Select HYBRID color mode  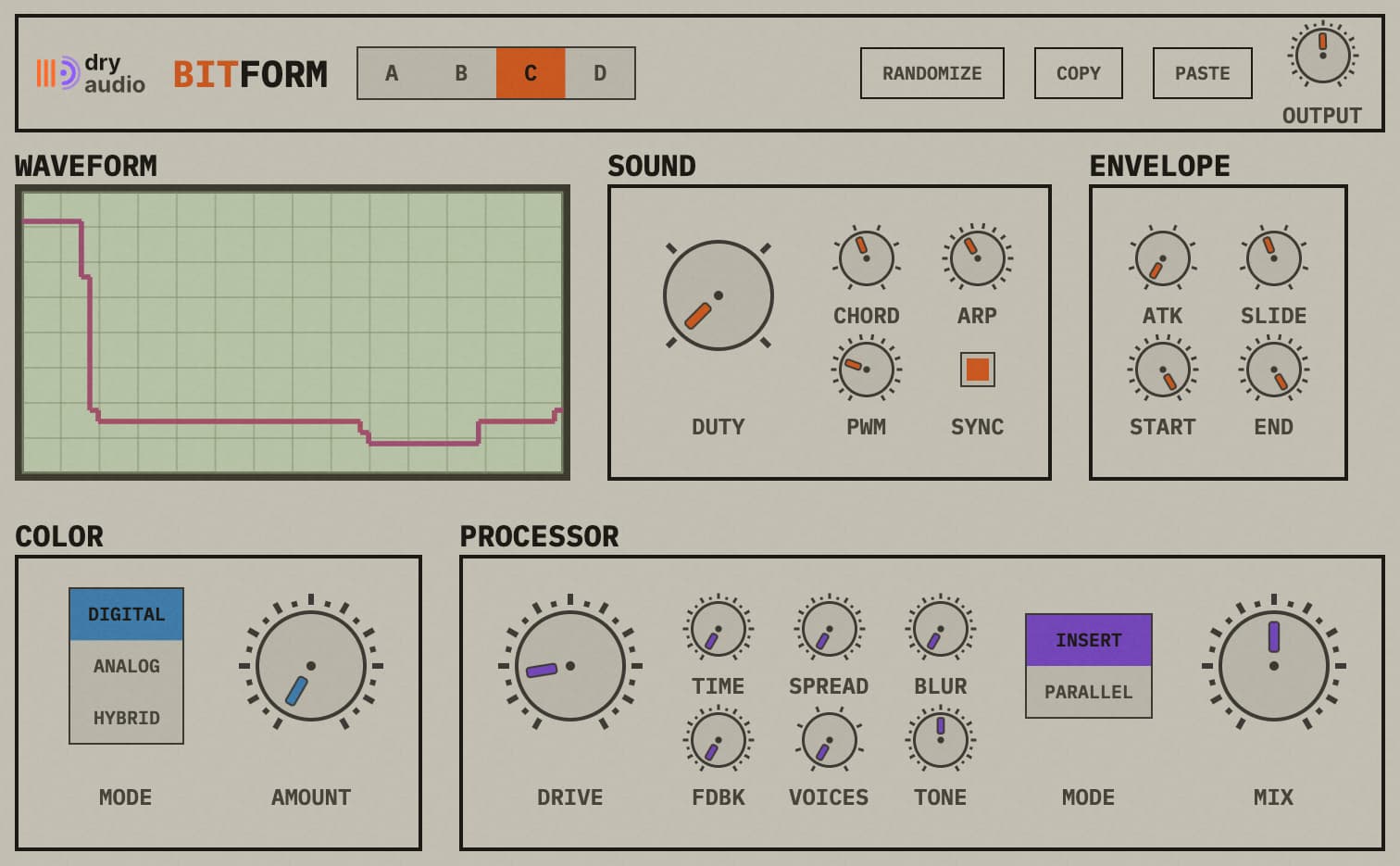(126, 718)
